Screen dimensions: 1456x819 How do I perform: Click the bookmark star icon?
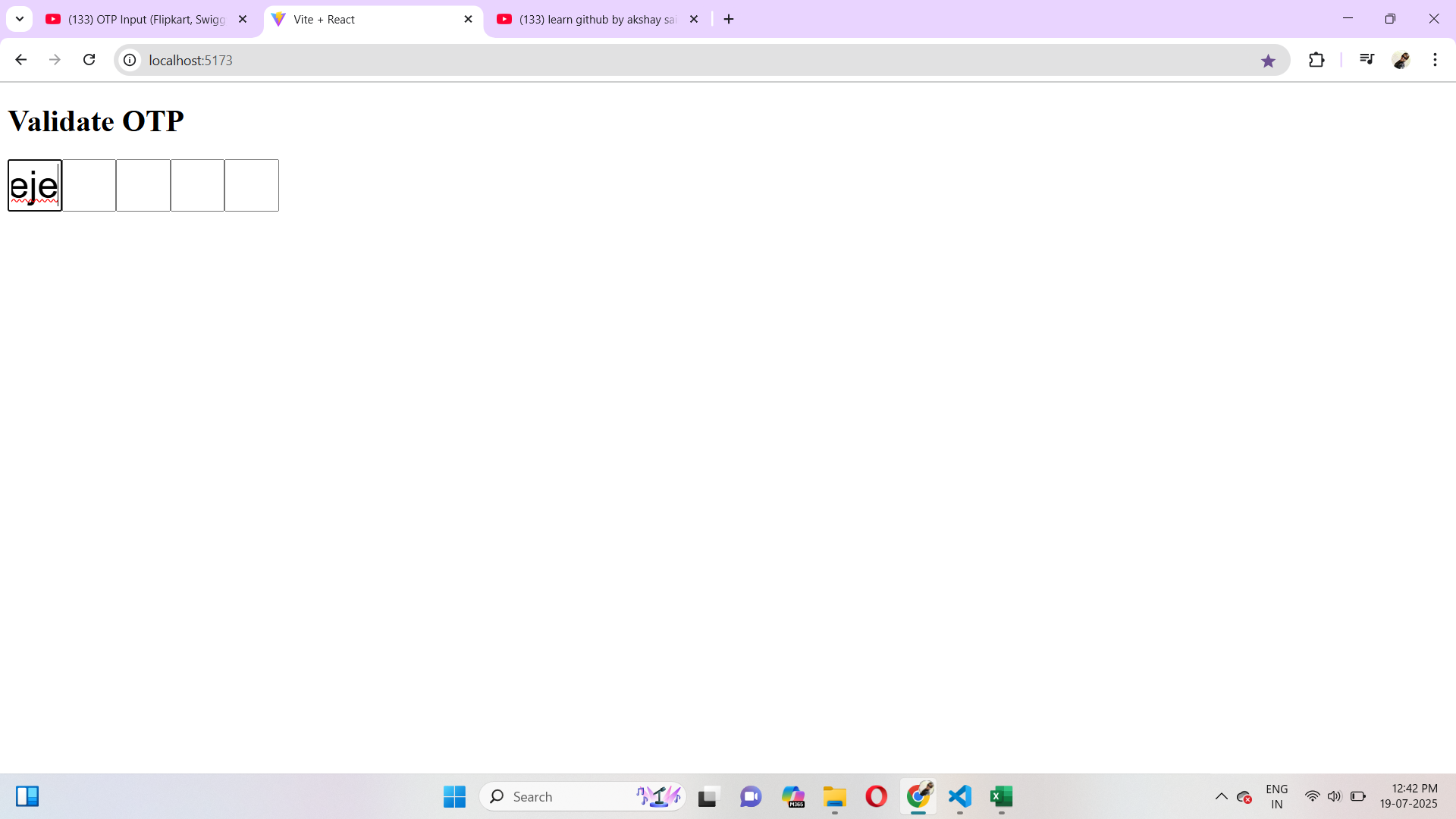[x=1268, y=61]
